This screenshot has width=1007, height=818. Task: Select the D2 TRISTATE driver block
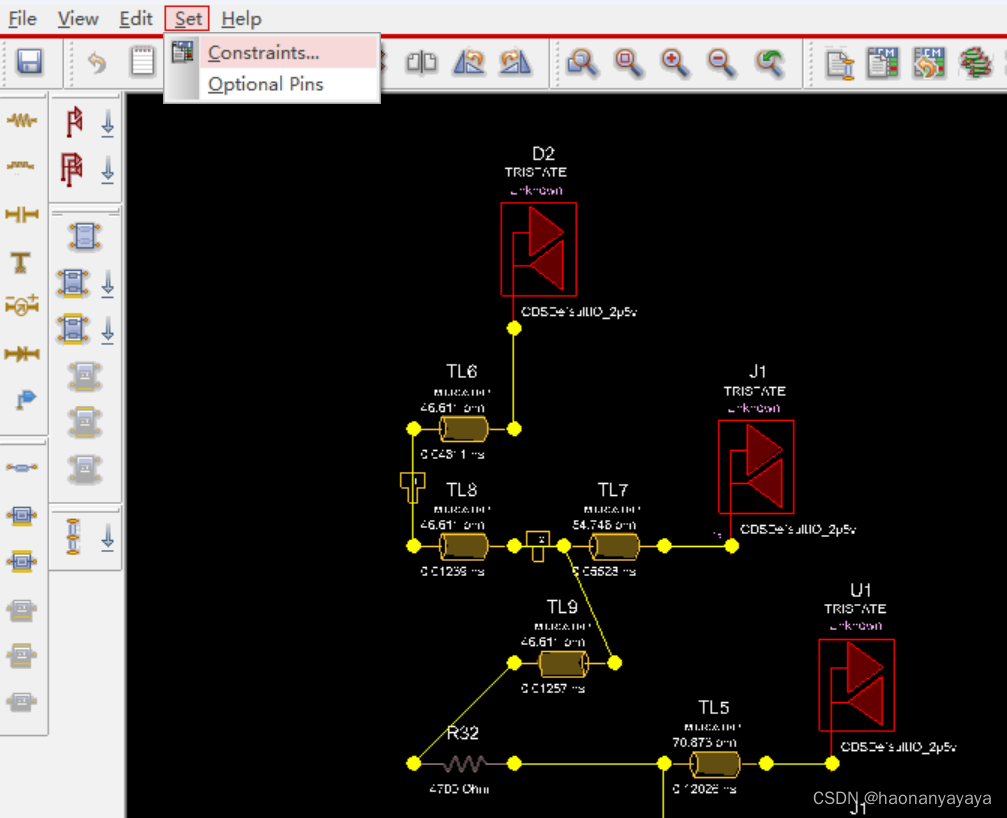pyautogui.click(x=538, y=249)
